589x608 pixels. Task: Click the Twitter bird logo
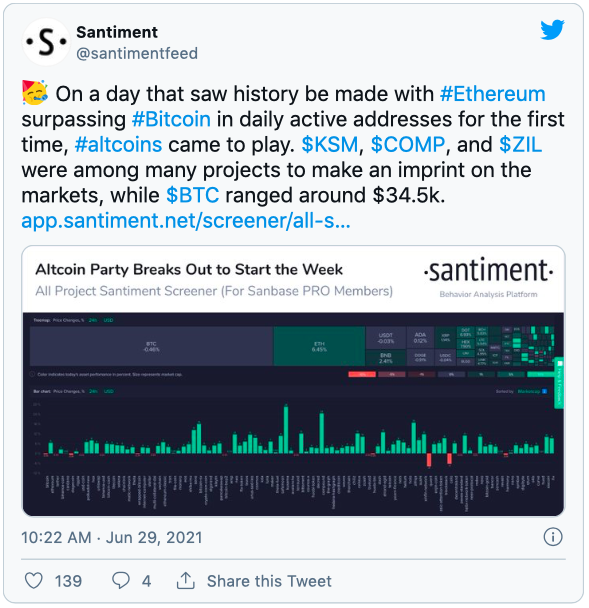tap(552, 29)
